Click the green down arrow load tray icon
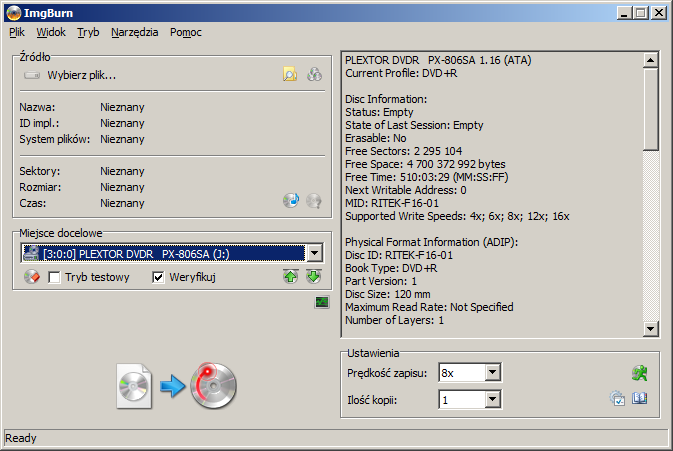Viewport: 673px width, 451px height. pos(314,277)
